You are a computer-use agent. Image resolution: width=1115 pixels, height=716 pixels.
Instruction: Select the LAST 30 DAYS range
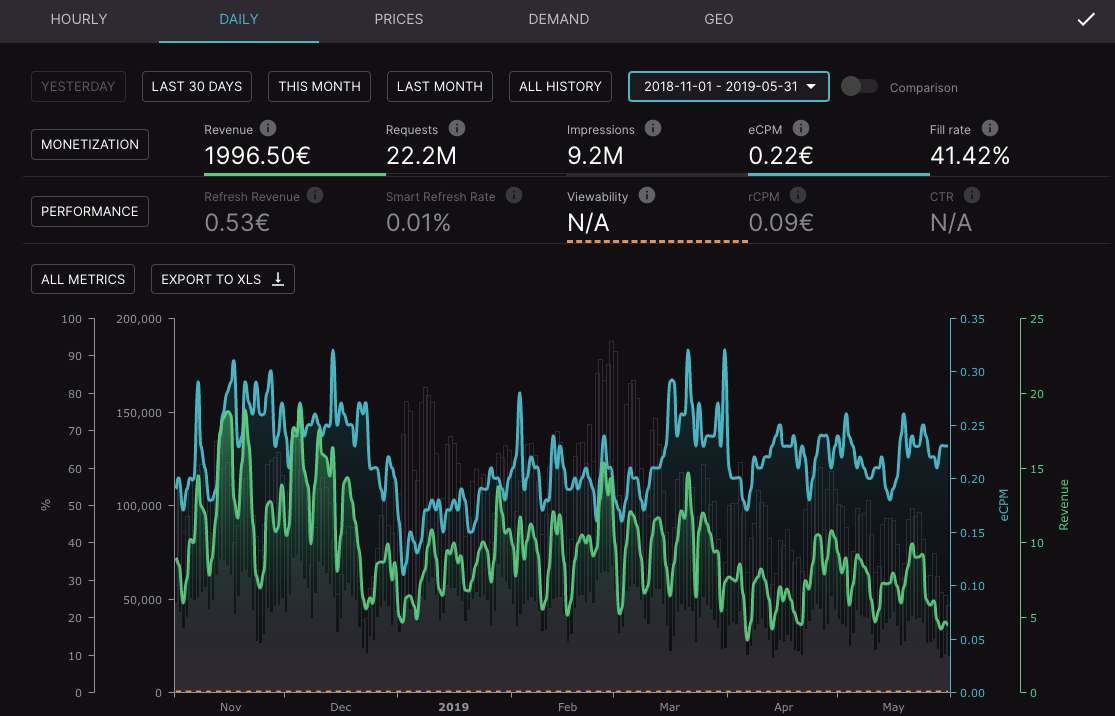[197, 87]
